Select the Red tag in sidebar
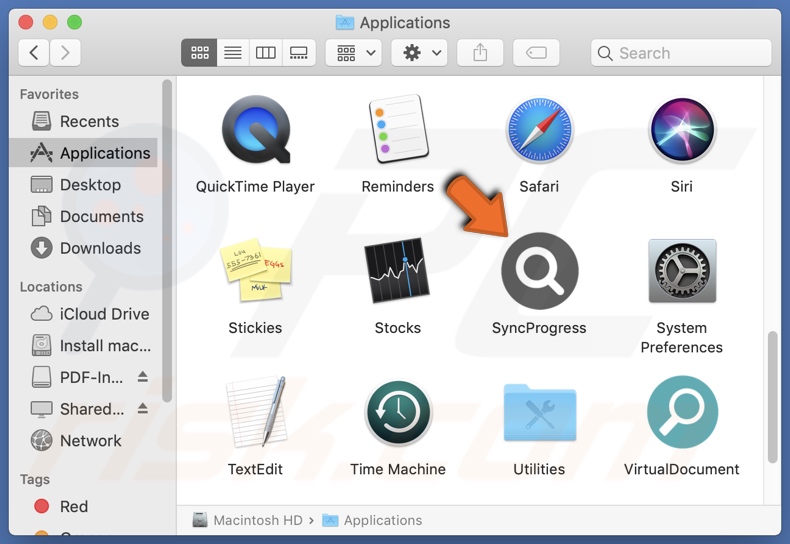790x544 pixels. coord(84,506)
